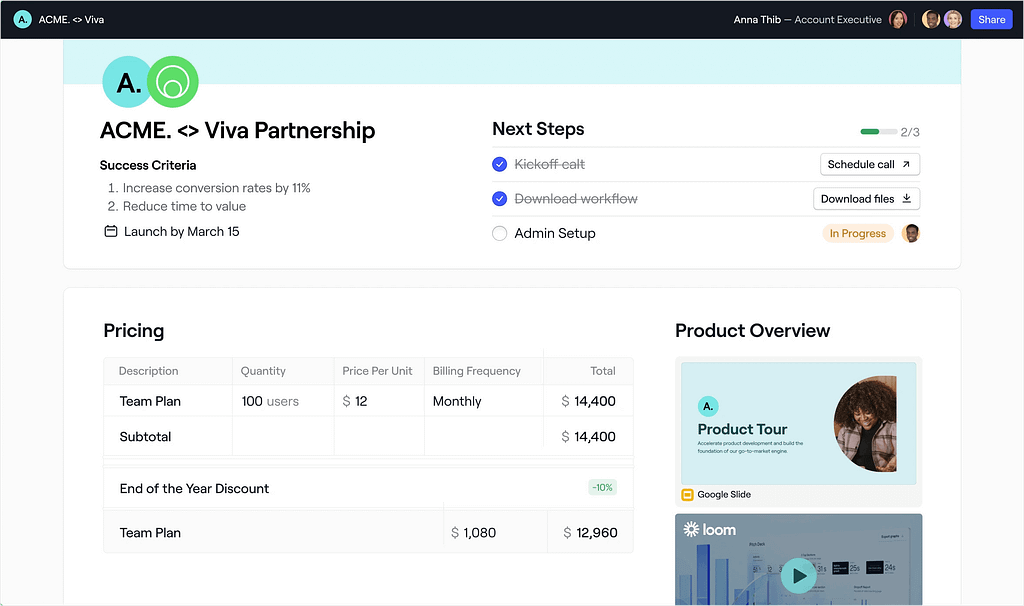Click the -10% discount badge

602,487
